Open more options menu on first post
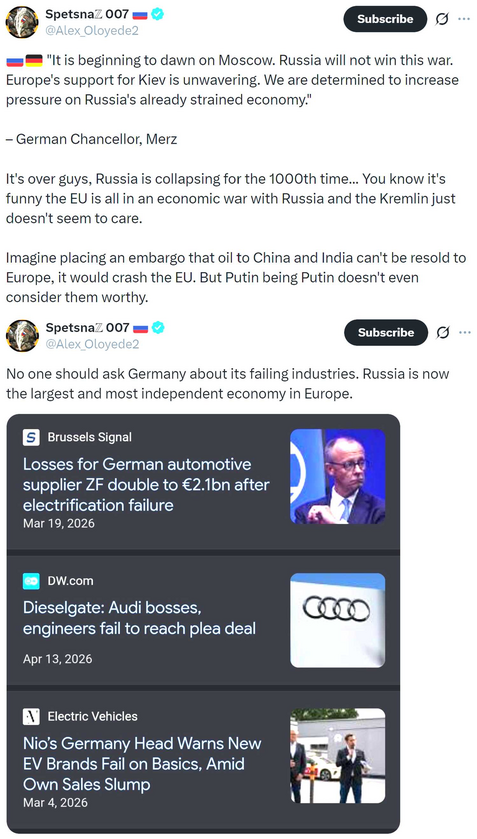 (x=464, y=19)
